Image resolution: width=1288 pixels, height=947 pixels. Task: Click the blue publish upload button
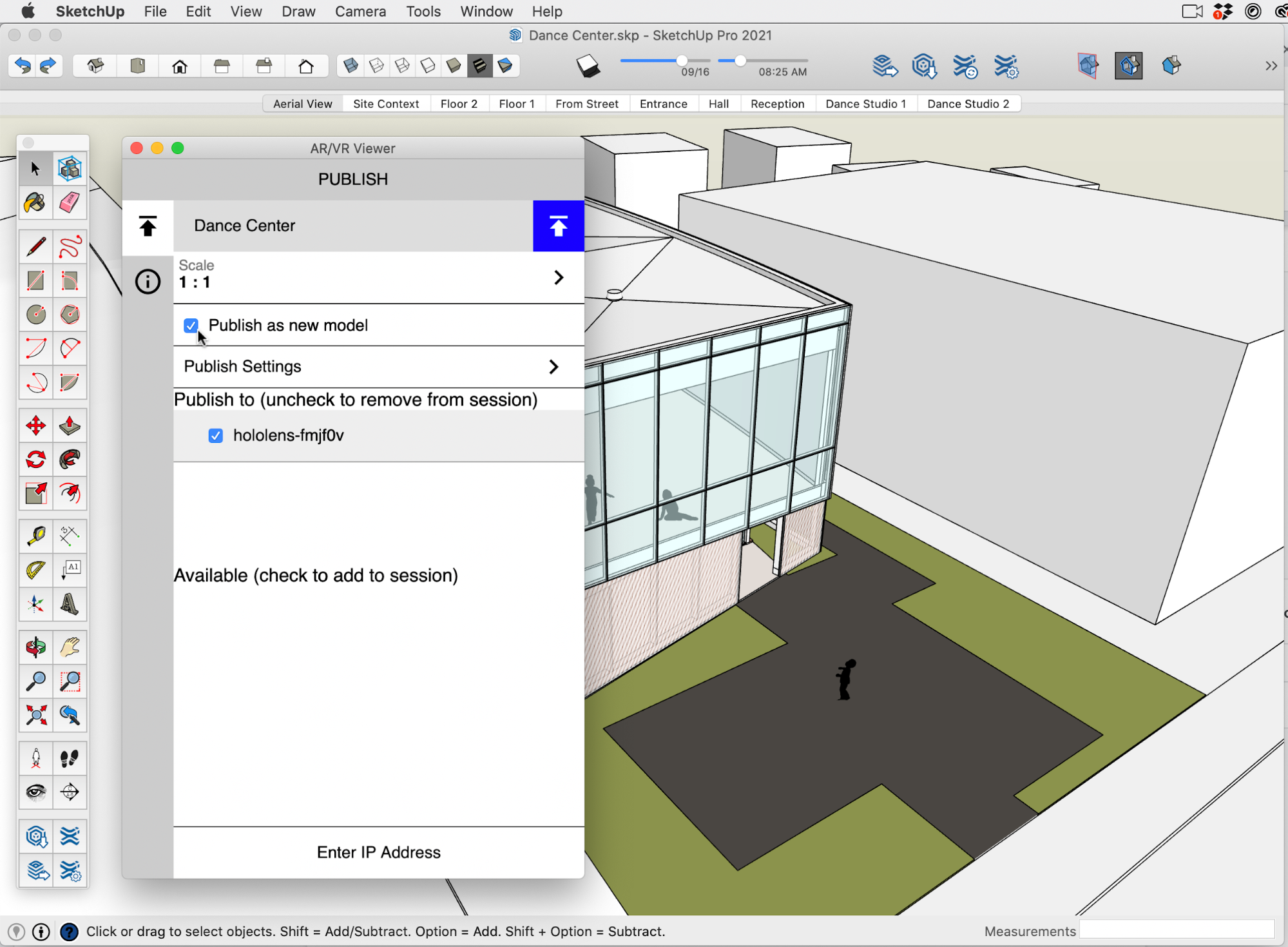click(558, 226)
